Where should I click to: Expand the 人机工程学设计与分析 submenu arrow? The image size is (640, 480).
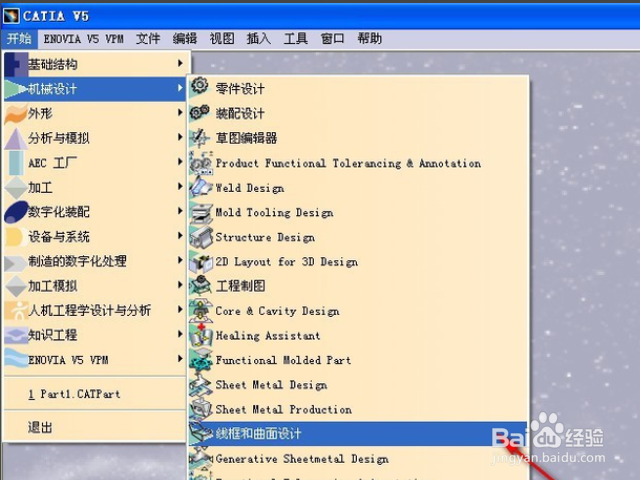coord(180,309)
